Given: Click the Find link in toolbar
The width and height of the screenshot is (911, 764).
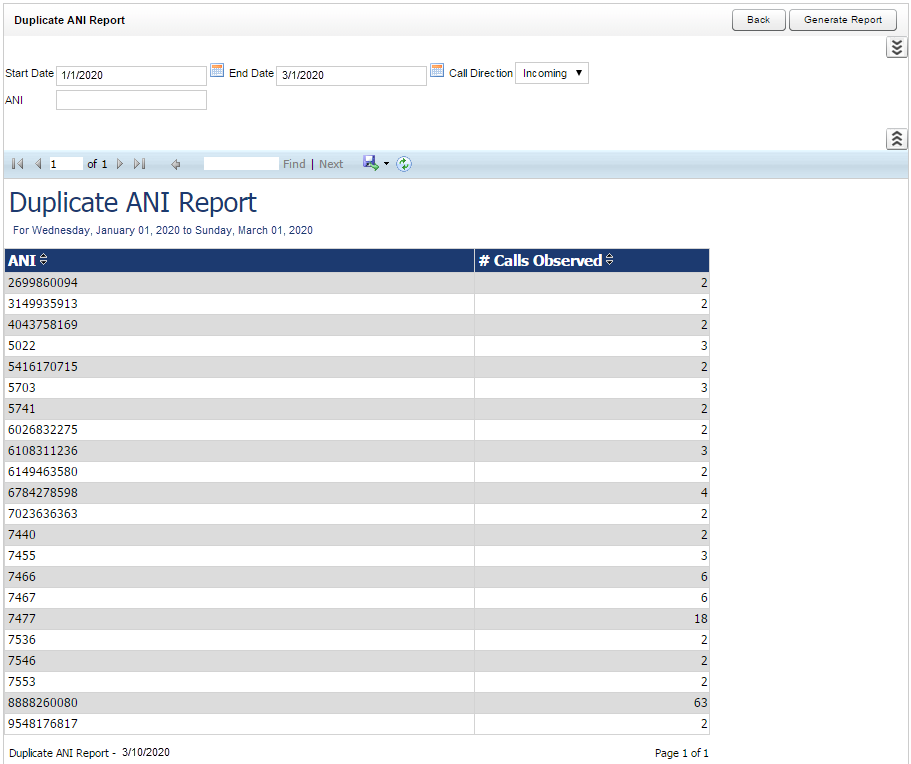Looking at the screenshot, I should (294, 164).
